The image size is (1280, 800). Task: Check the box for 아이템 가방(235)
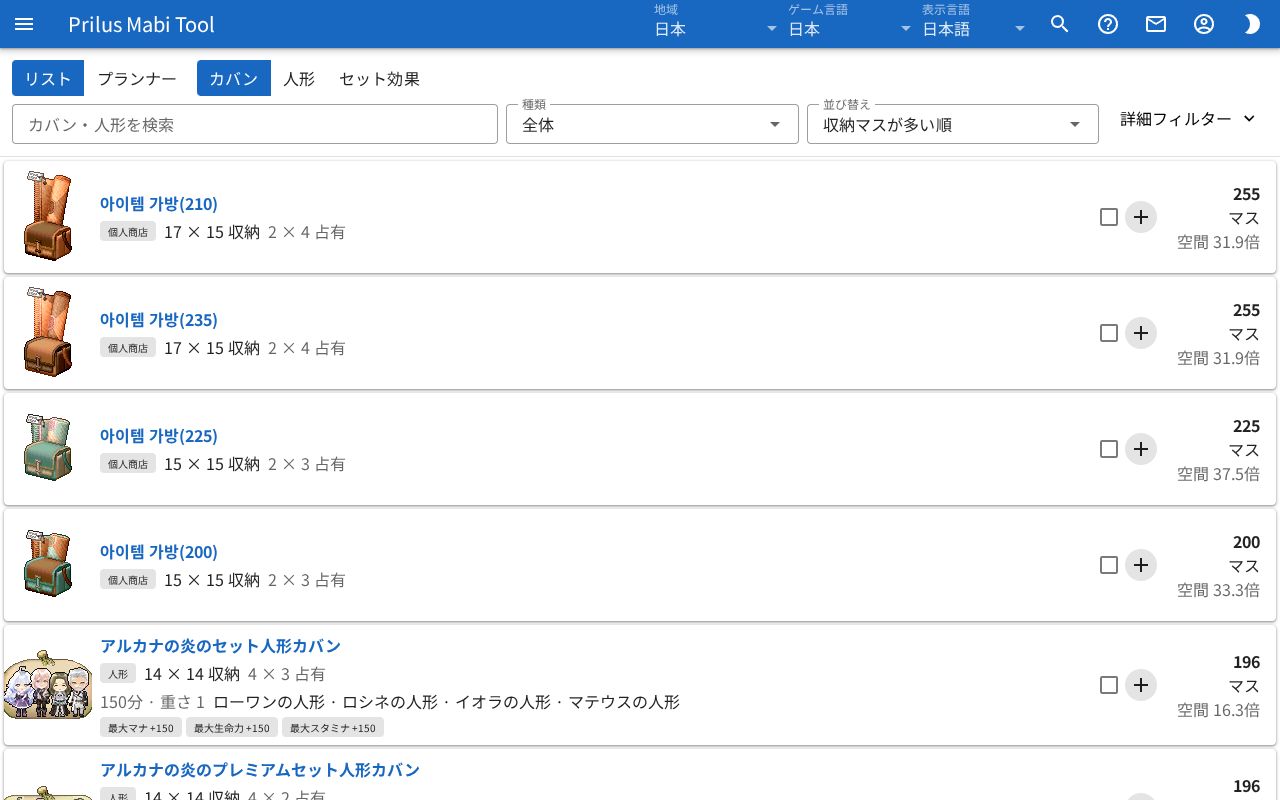click(x=1108, y=333)
